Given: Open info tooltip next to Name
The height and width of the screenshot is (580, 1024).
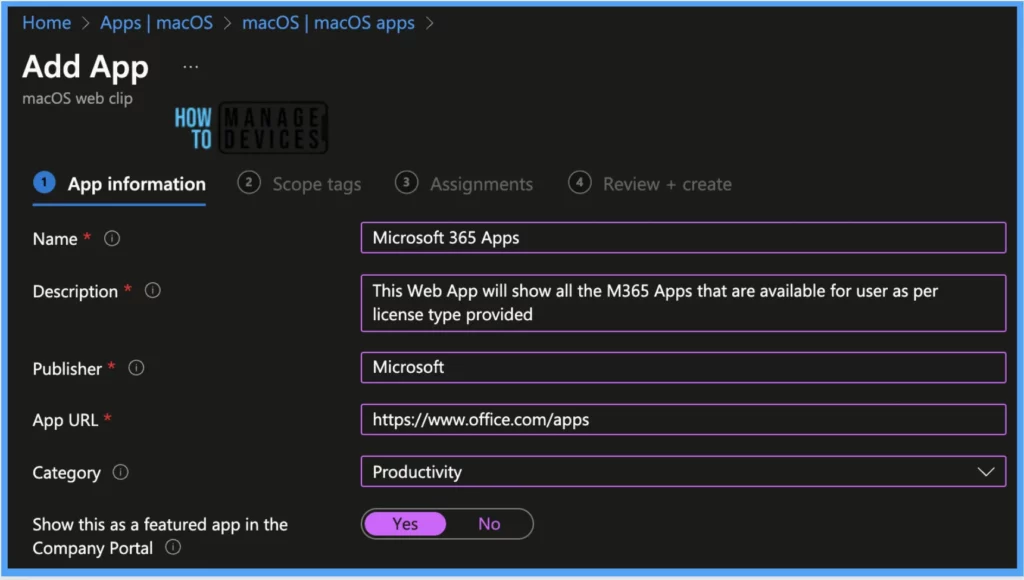Looking at the screenshot, I should [112, 238].
